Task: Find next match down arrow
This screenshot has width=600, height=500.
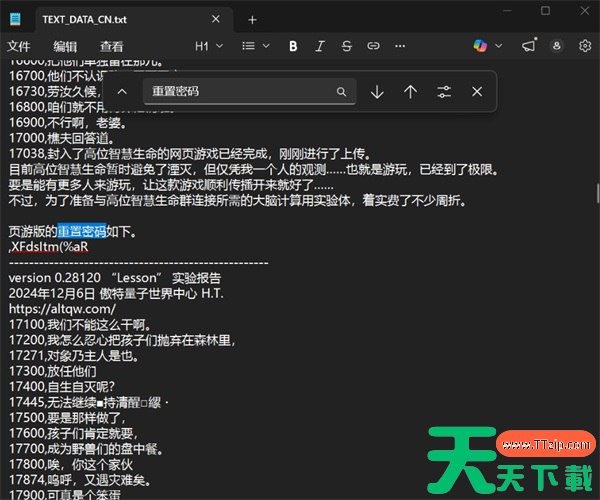Action: tap(377, 92)
